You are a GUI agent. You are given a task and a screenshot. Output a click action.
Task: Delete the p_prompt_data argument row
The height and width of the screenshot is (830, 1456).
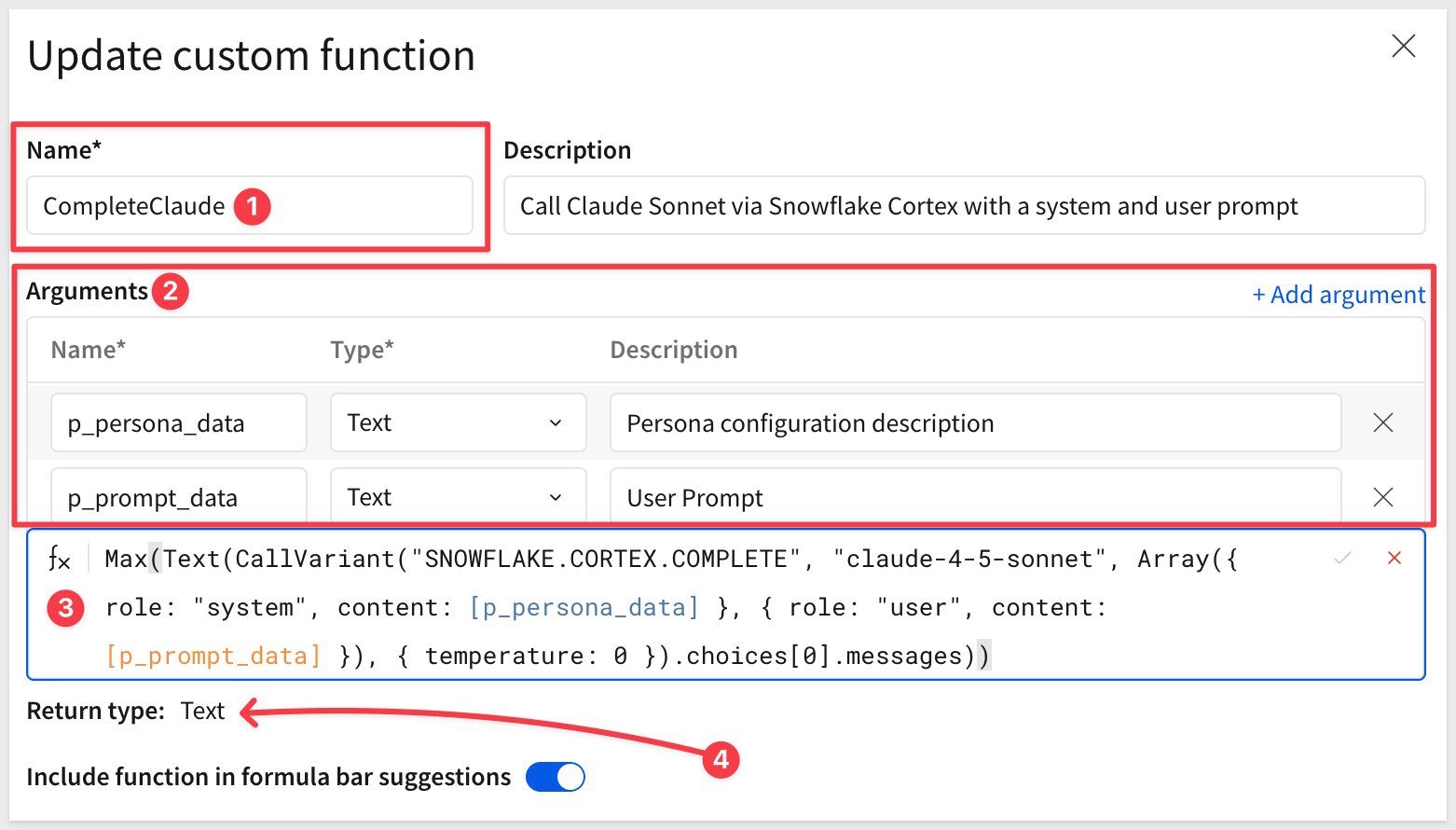click(x=1382, y=497)
